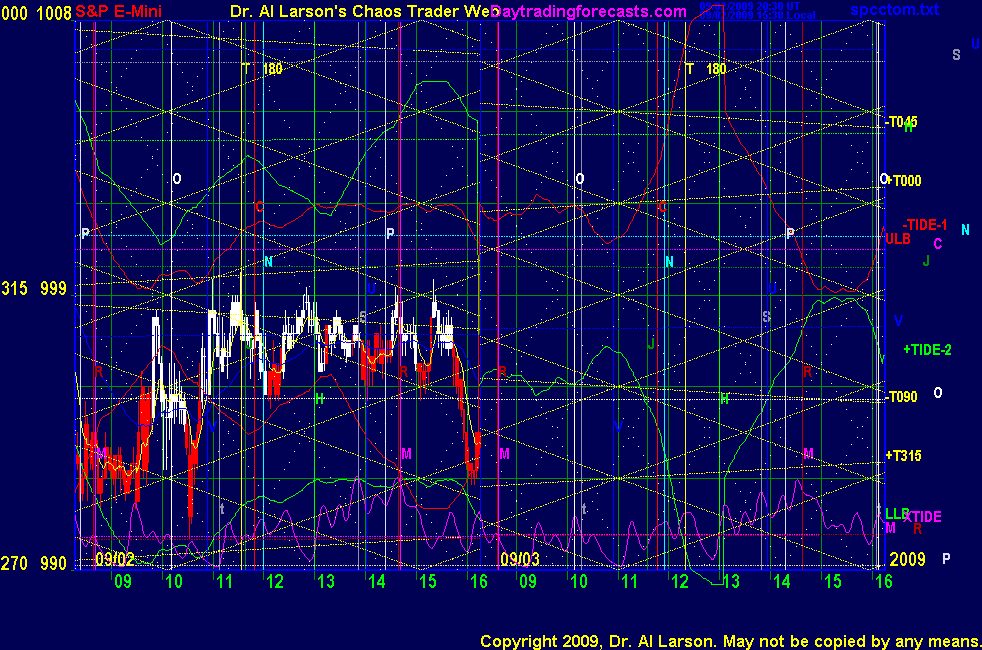Click the red "ULB" label
This screenshot has height=650, width=982.
tap(898, 239)
